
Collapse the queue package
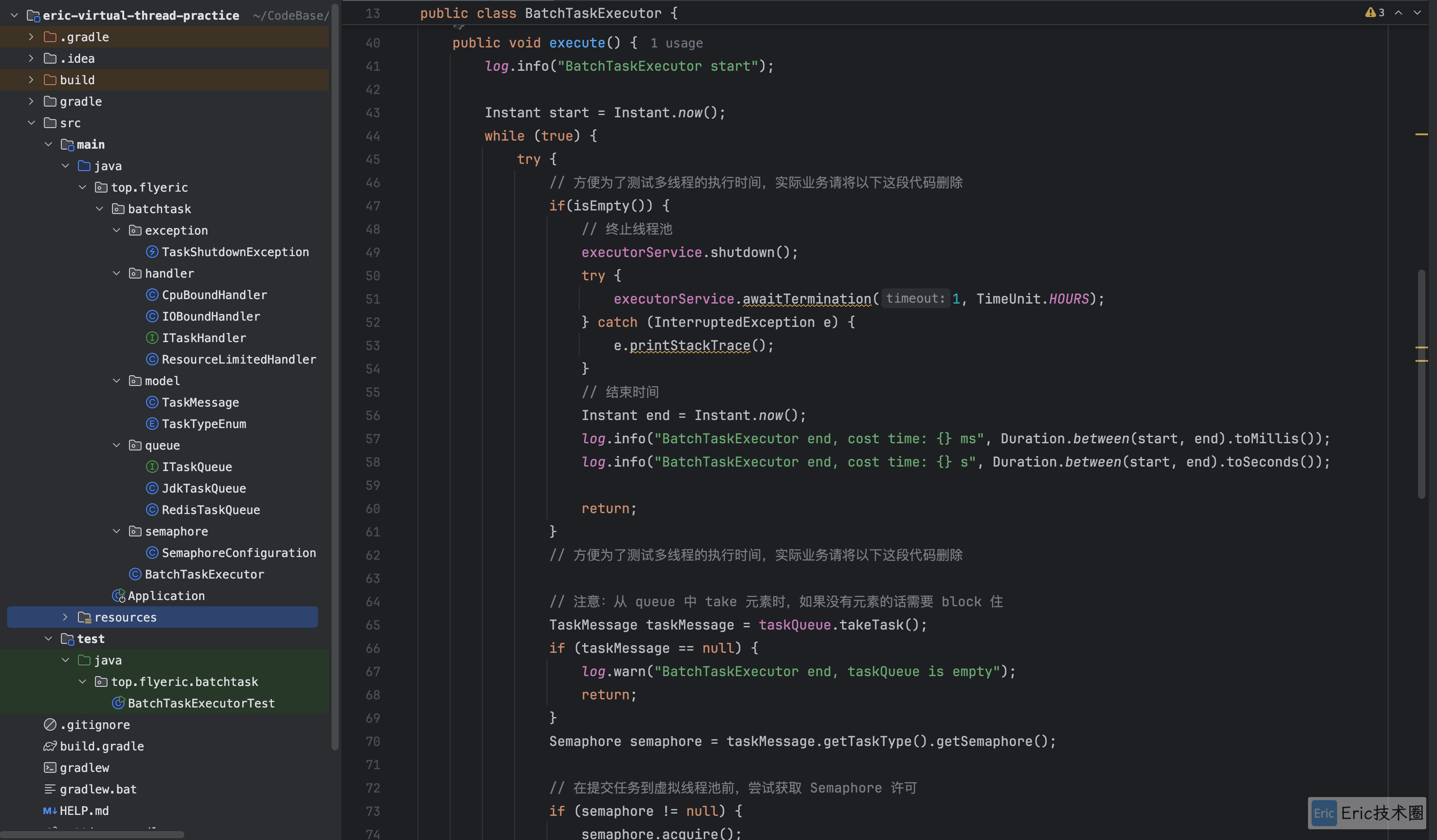[116, 445]
